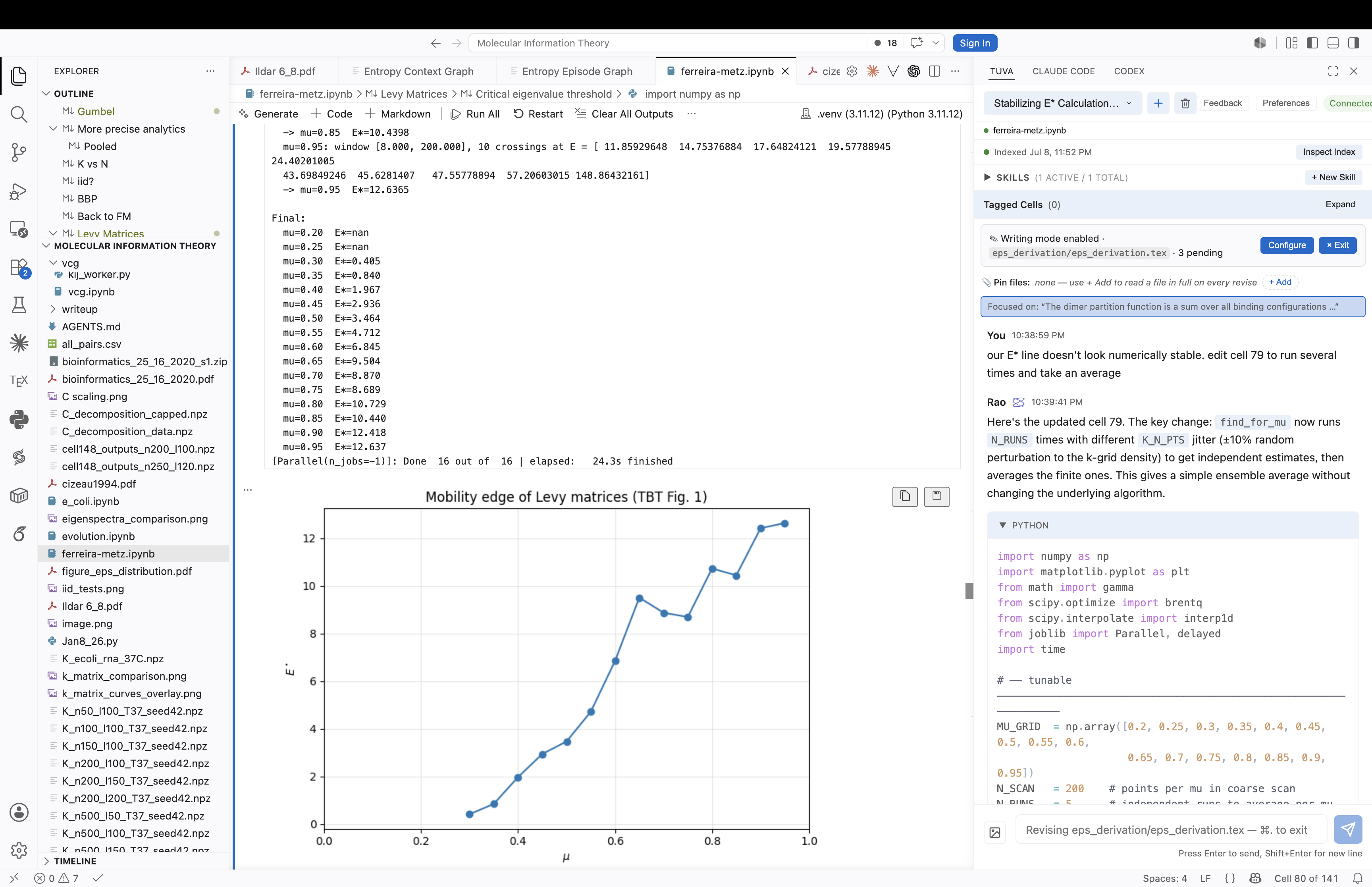The width and height of the screenshot is (1372, 887).
Task: Copy the plot output to clipboard
Action: coord(905,496)
